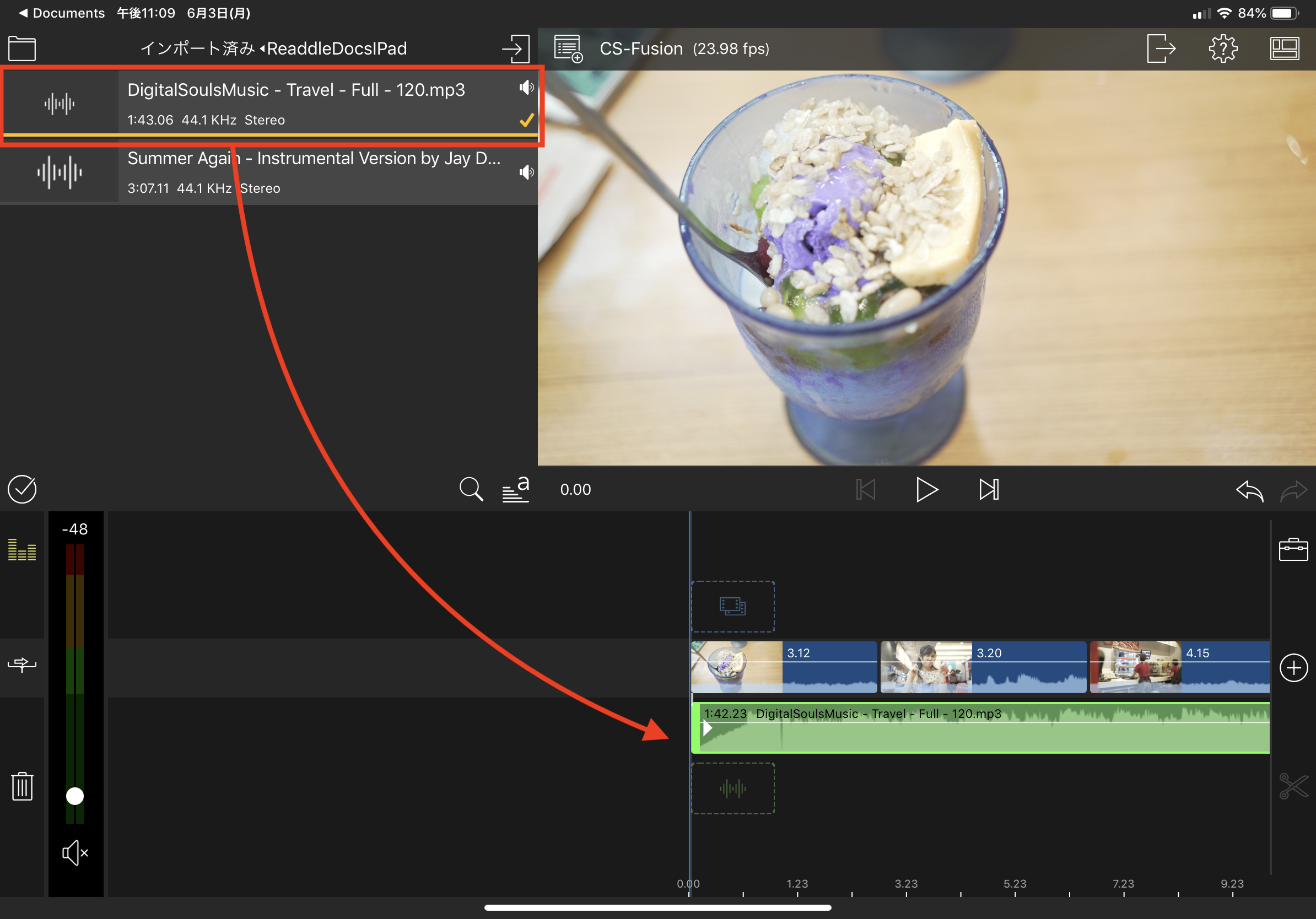Click the volume slider knob at -48
This screenshot has height=919, width=1316.
pyautogui.click(x=74, y=796)
